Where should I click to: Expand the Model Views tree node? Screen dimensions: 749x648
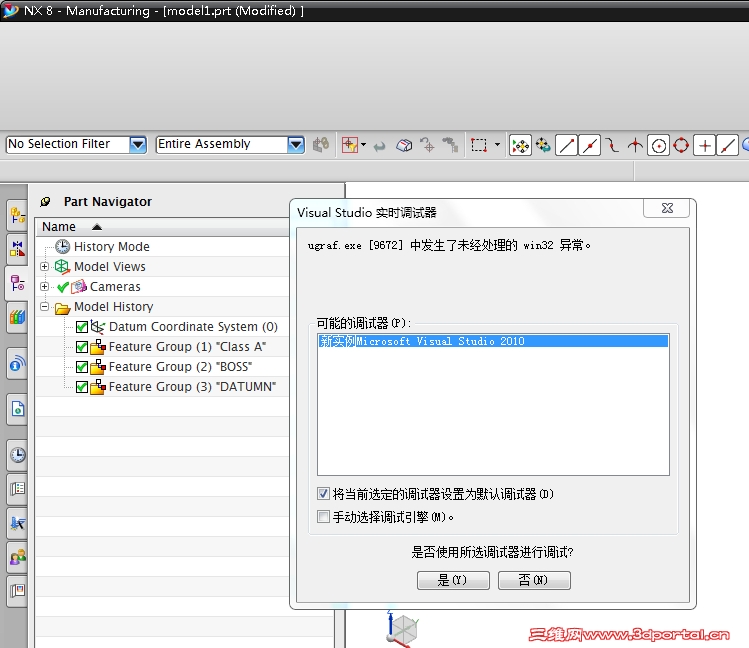pyautogui.click(x=44, y=266)
